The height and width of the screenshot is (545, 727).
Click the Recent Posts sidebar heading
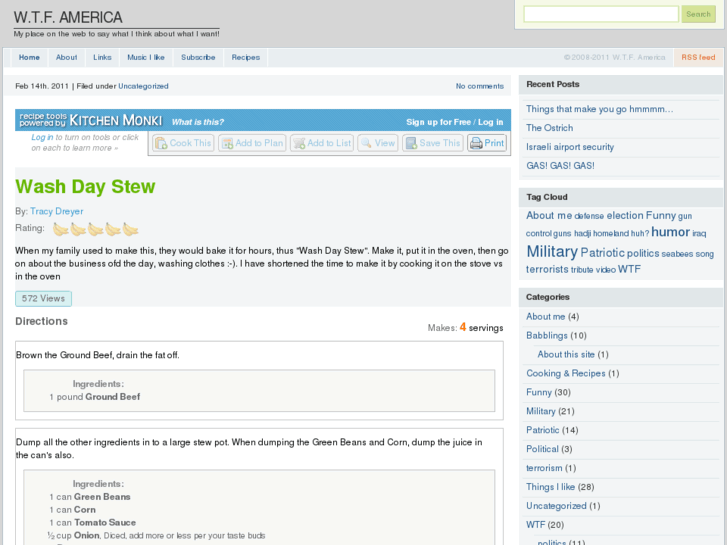pos(553,84)
